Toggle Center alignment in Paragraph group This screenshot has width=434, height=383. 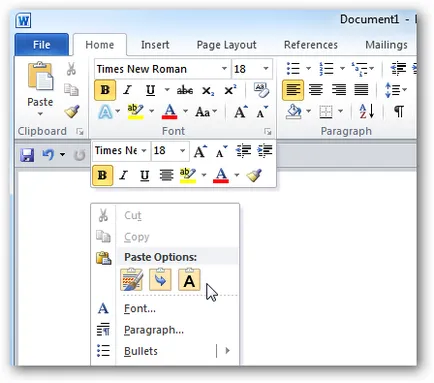coord(316,89)
